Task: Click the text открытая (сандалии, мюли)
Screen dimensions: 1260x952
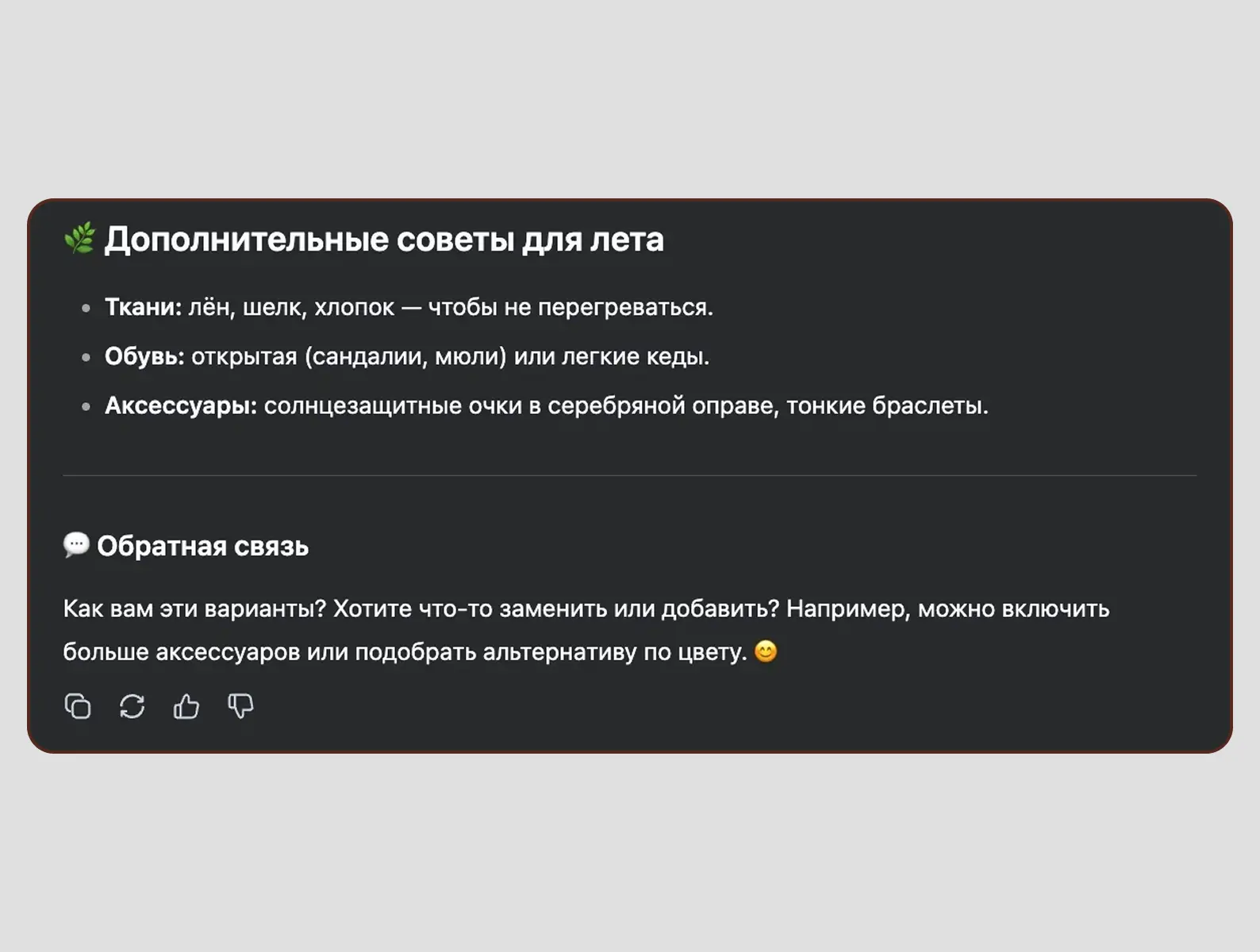Action: (349, 356)
